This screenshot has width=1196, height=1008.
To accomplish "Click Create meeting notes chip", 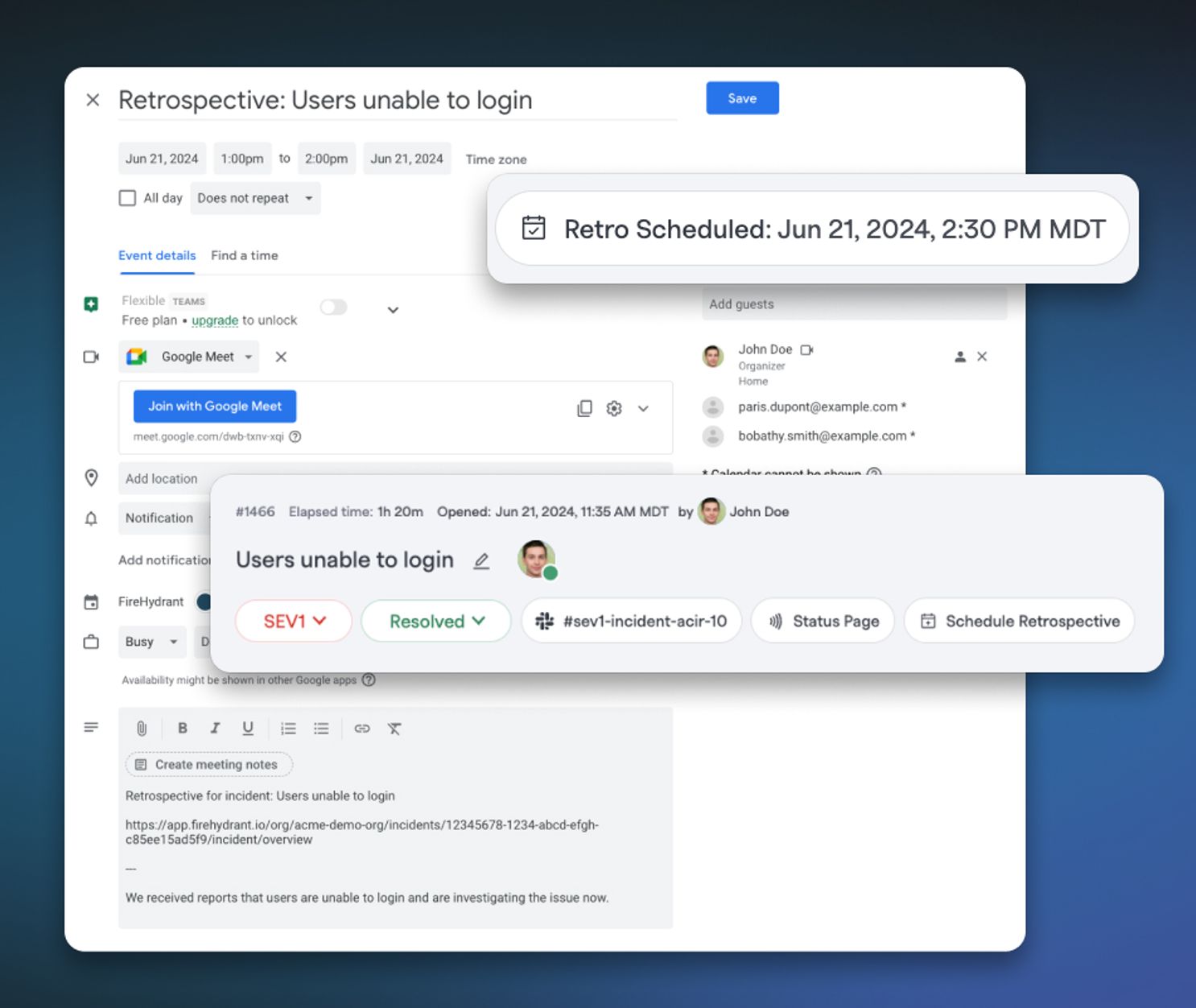I will (208, 764).
